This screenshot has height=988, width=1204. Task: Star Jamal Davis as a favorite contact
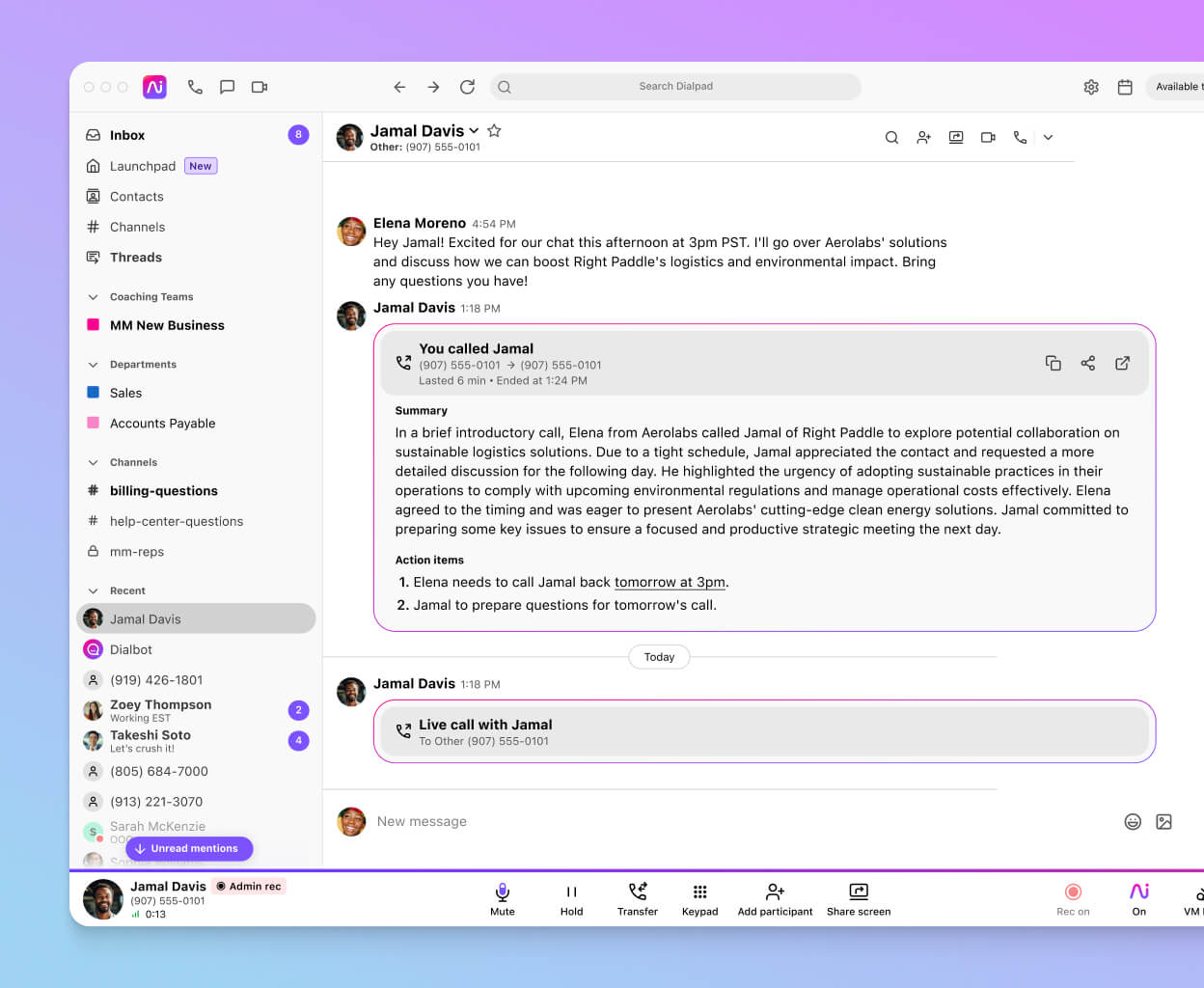[x=494, y=131]
